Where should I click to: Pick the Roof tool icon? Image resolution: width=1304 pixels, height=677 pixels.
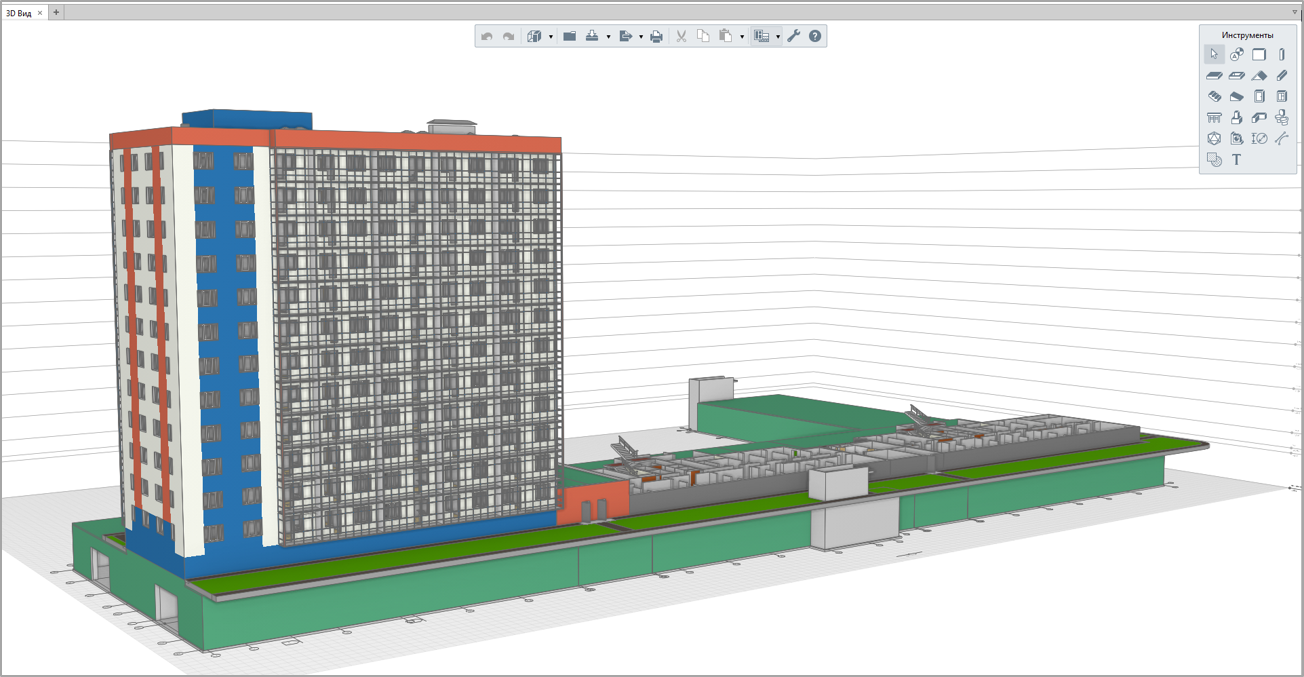coord(1259,76)
